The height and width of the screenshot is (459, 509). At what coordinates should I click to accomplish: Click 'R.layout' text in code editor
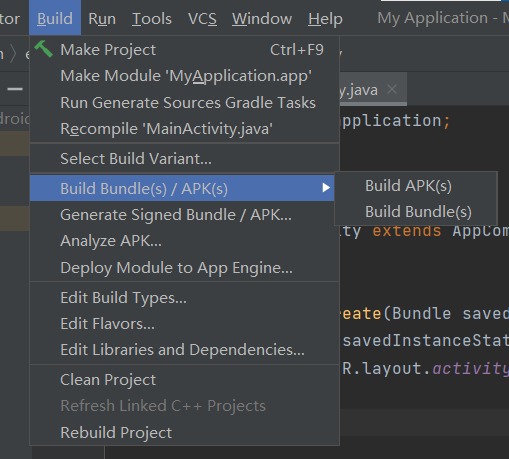pos(382,369)
